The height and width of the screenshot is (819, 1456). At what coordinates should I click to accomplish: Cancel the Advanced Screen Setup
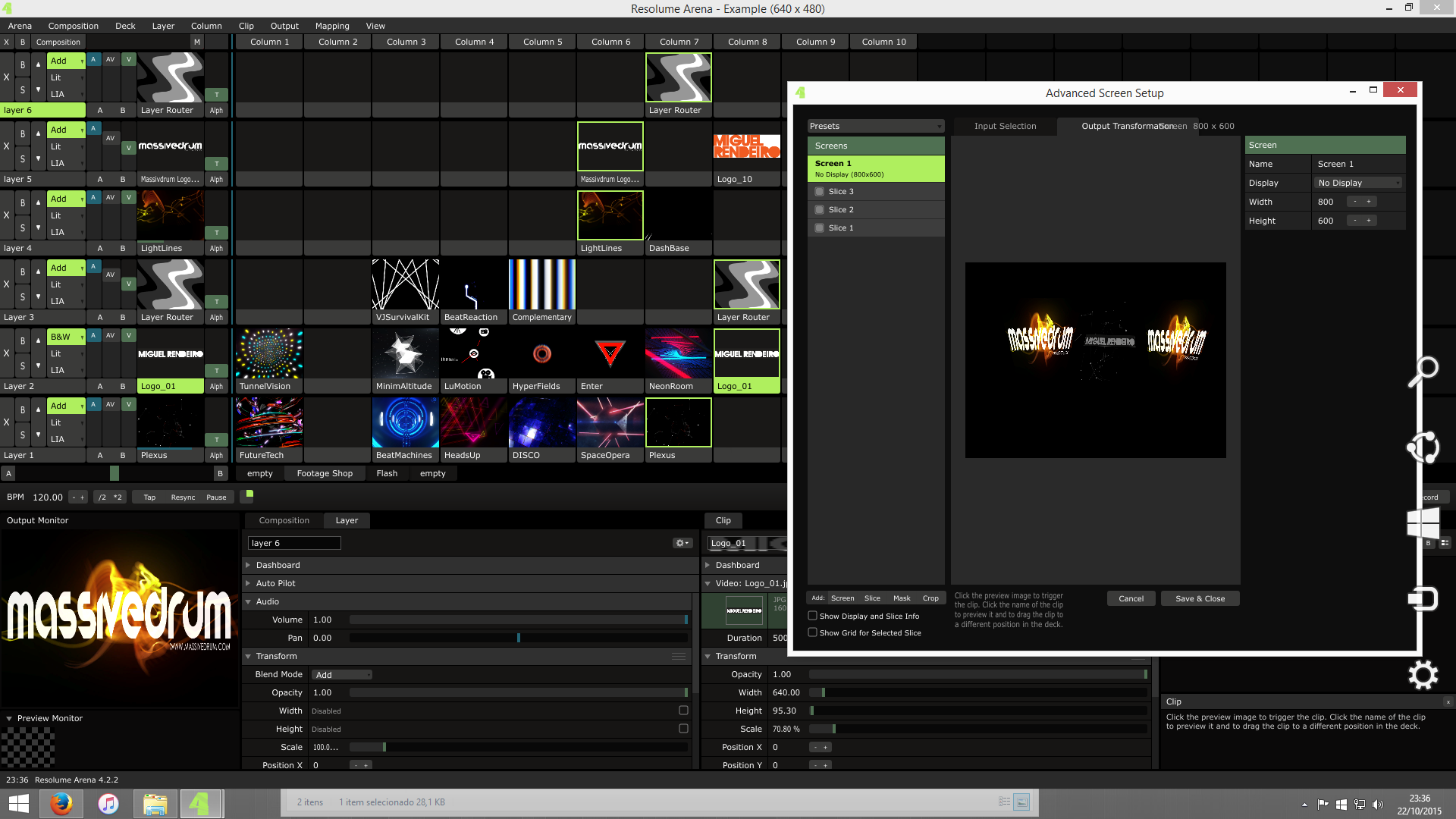click(x=1131, y=598)
